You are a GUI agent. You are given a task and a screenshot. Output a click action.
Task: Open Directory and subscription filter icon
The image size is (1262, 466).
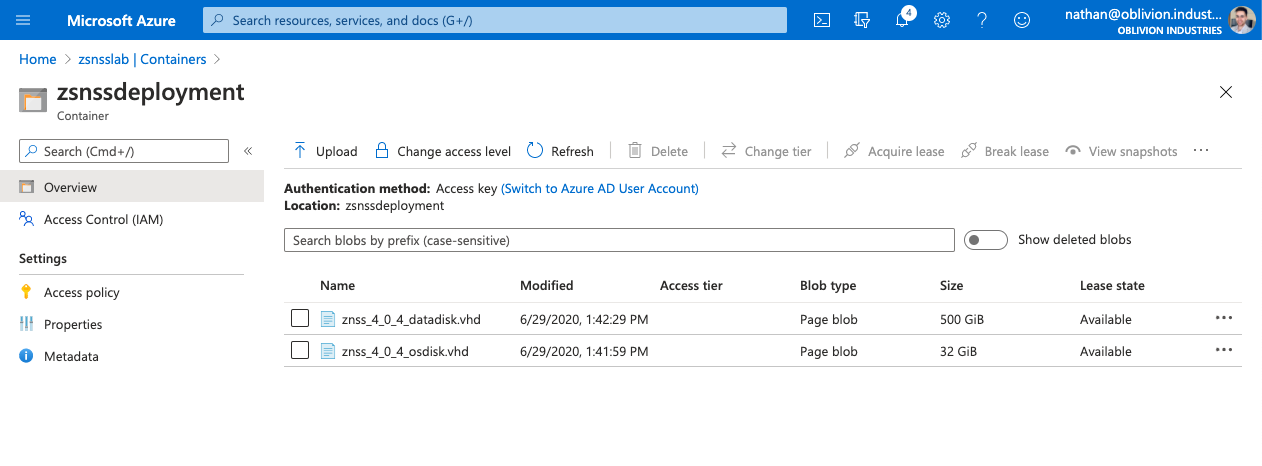(x=862, y=20)
